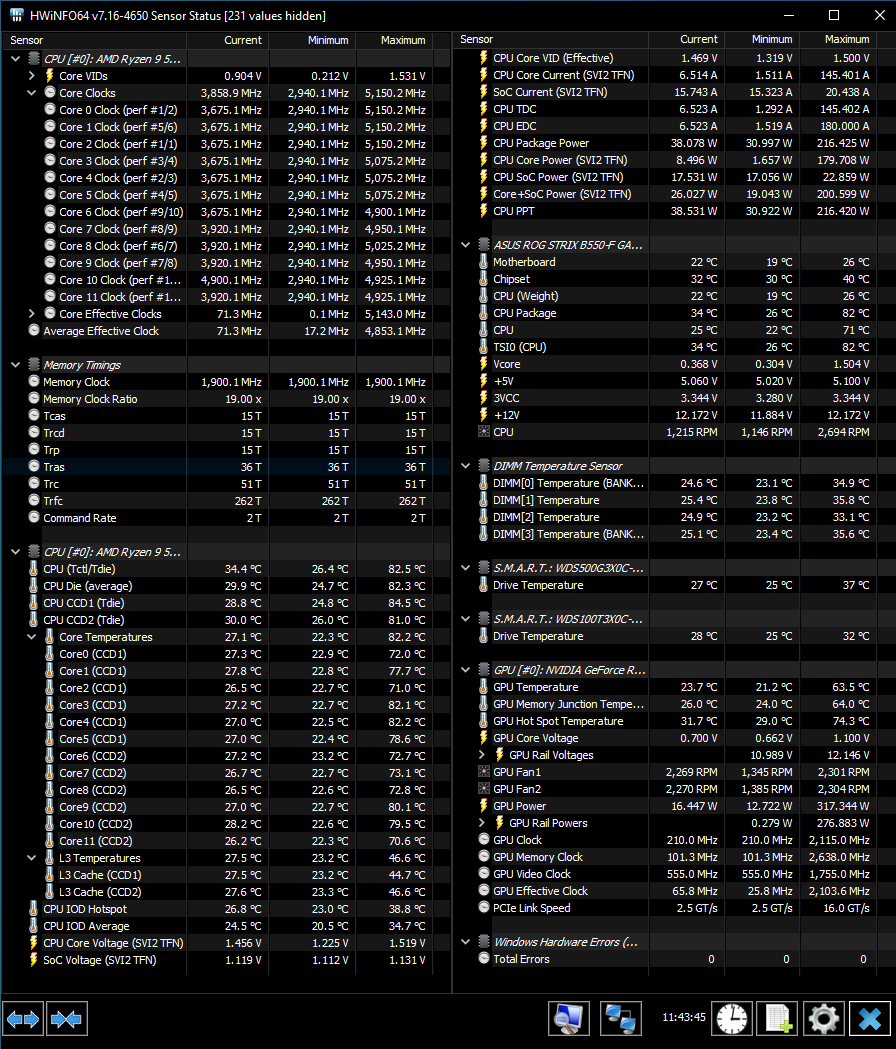This screenshot has height=1049, width=896.
Task: Close sensors with the blue X icon
Action: [x=870, y=1018]
